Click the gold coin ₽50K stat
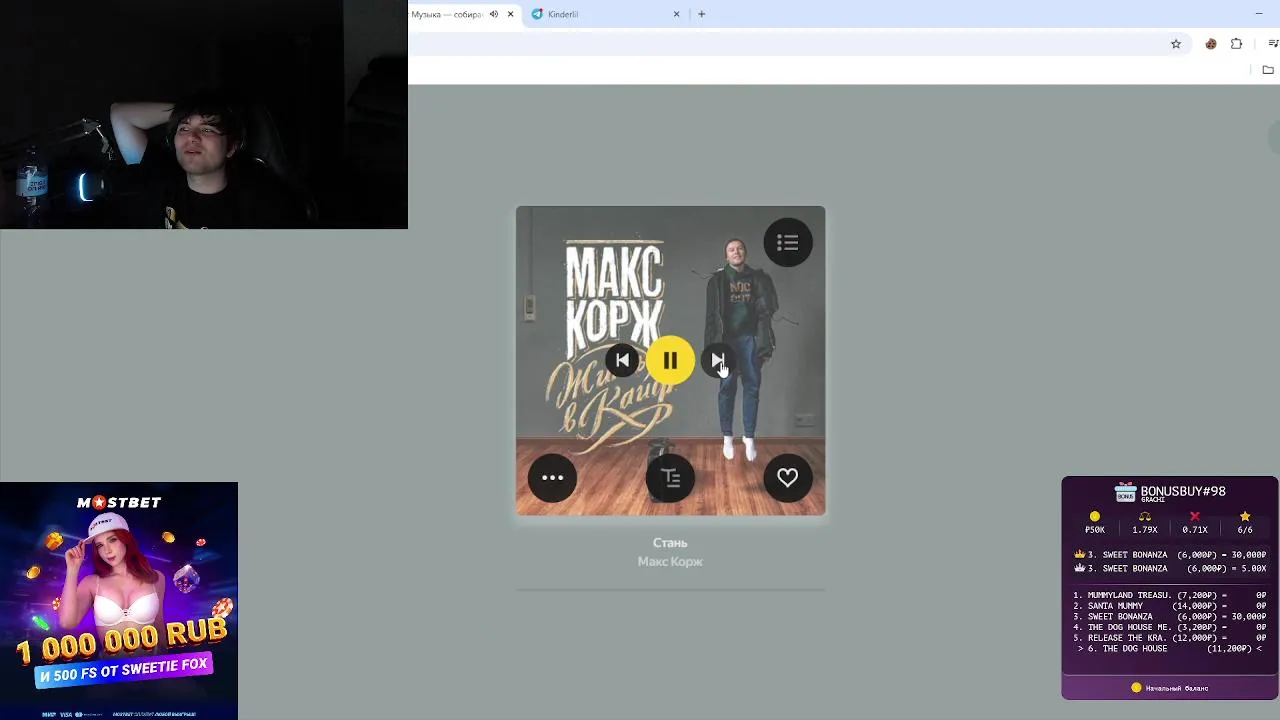The width and height of the screenshot is (1280, 720). pyautogui.click(x=1095, y=523)
